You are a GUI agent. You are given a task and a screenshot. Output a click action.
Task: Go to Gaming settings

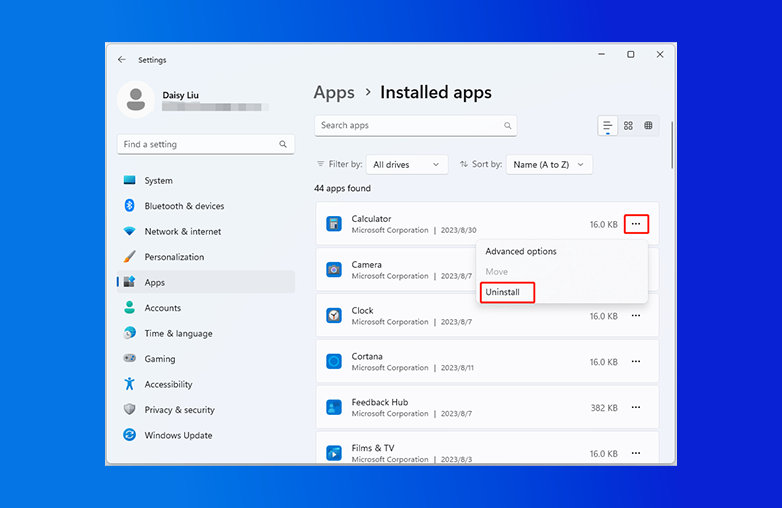pyautogui.click(x=205, y=358)
